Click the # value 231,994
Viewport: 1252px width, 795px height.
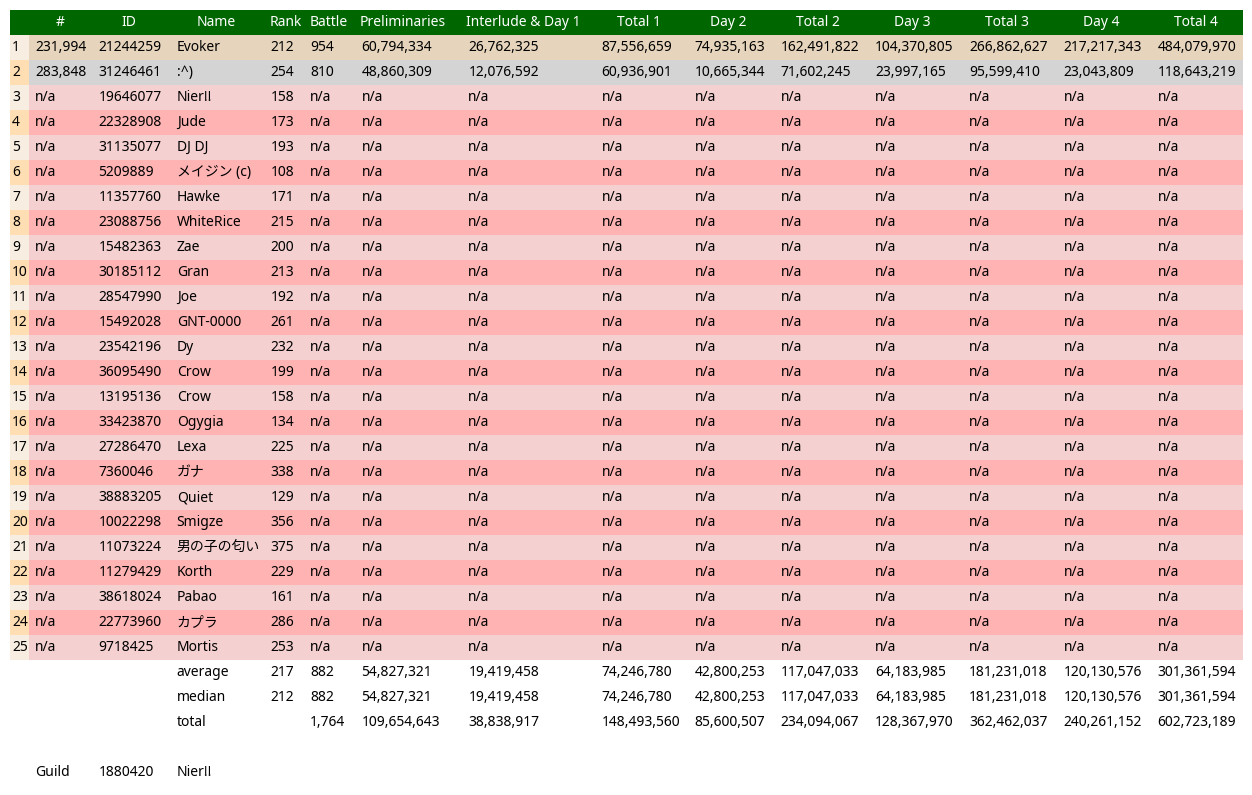pos(60,46)
